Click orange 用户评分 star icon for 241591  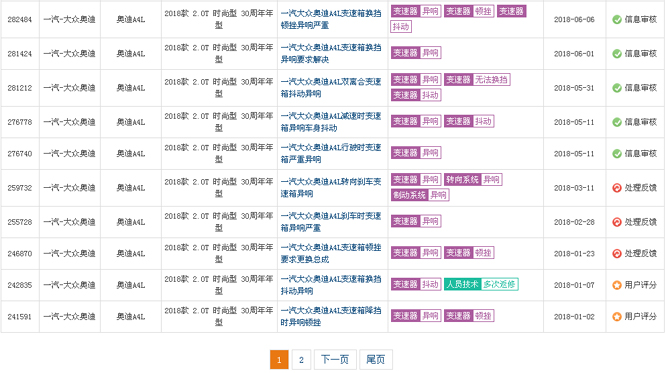coord(617,316)
